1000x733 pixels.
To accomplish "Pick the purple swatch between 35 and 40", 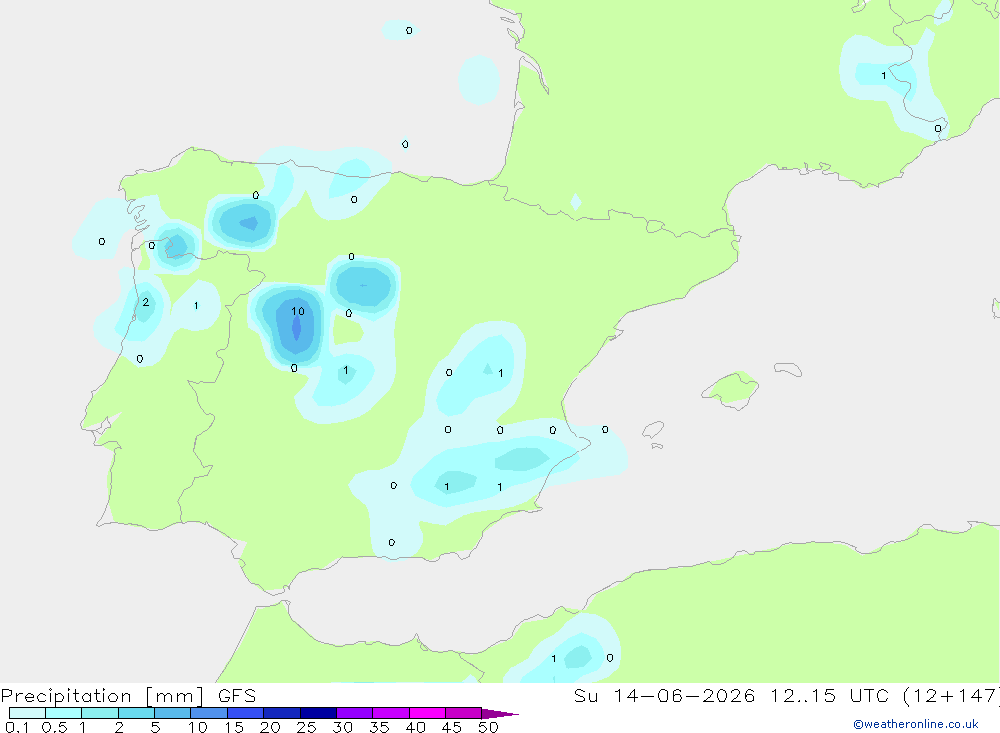I will pyautogui.click(x=390, y=713).
